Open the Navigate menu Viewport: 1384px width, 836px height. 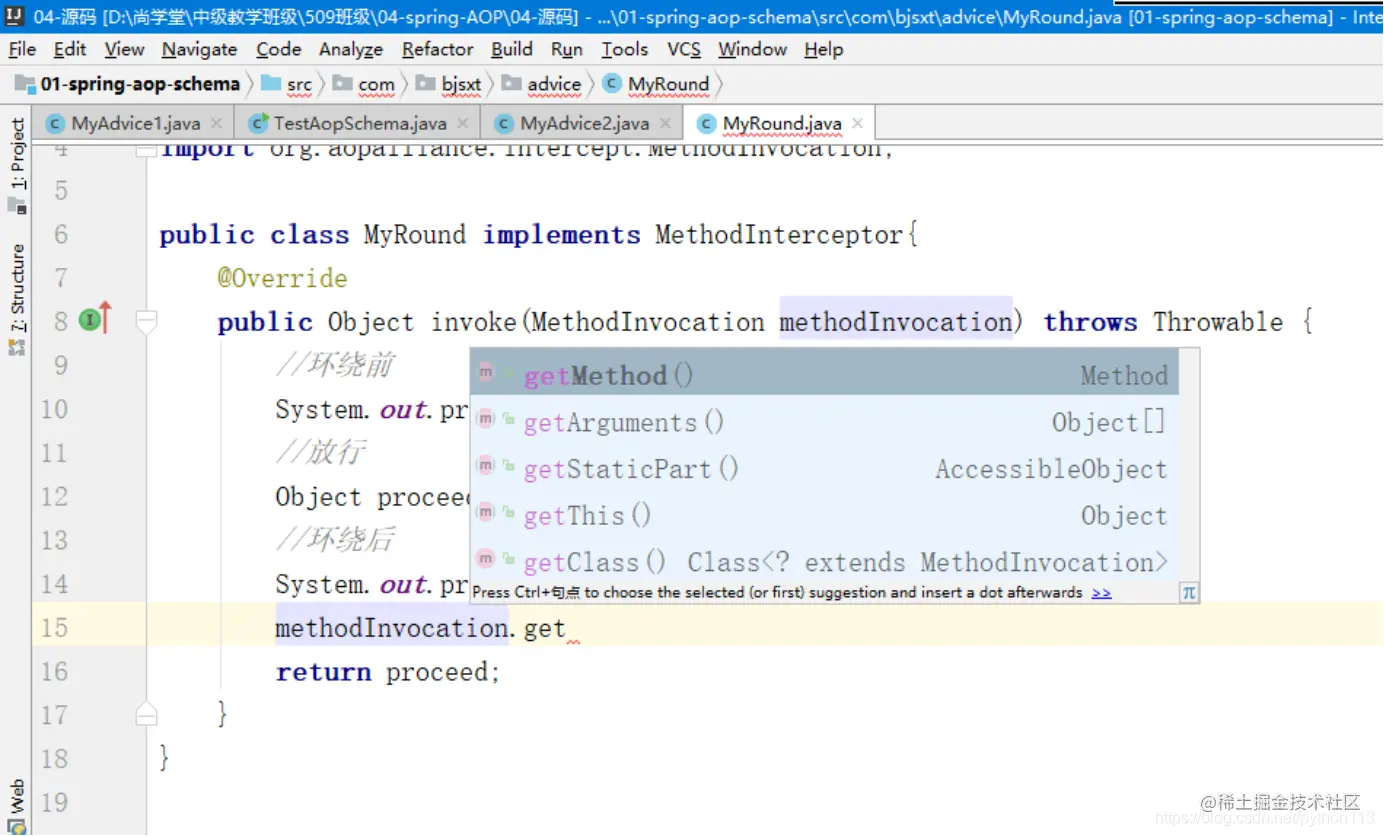pos(200,49)
